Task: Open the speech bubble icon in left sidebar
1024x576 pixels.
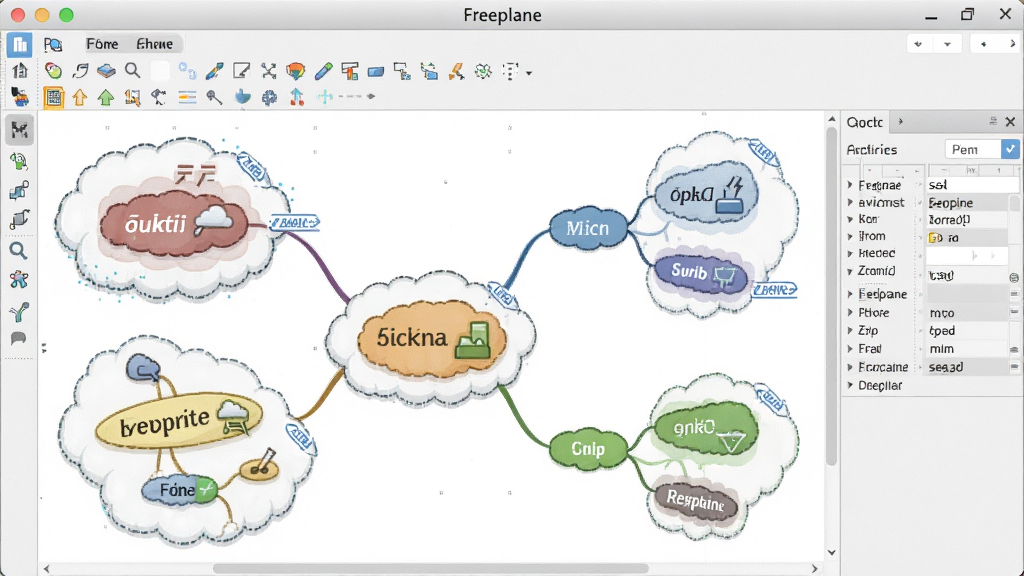Action: point(18,338)
